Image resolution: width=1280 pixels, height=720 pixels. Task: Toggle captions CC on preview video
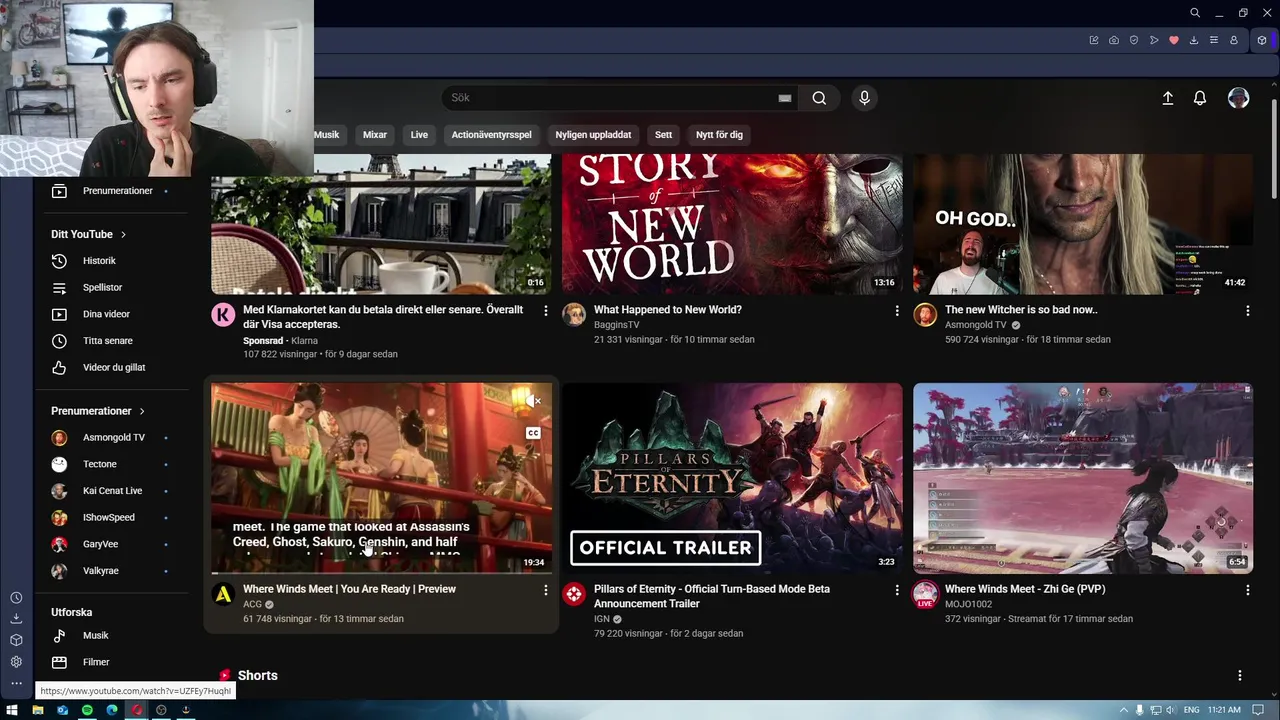[533, 433]
